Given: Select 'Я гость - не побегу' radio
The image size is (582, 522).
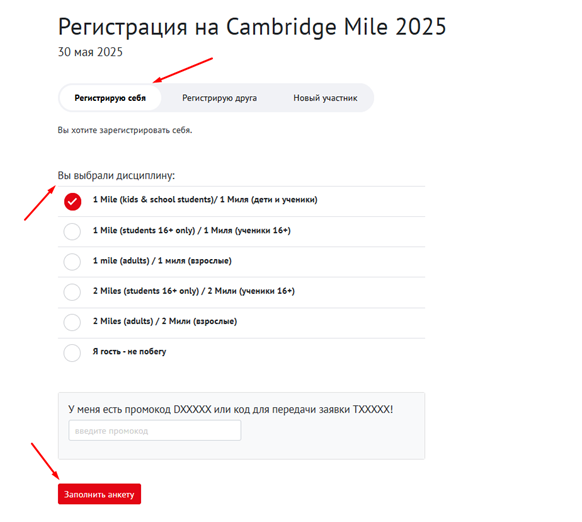Looking at the screenshot, I should click(x=72, y=353).
